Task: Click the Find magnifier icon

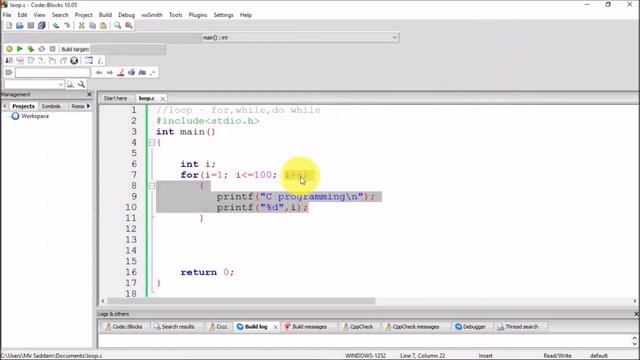Action: click(x=118, y=25)
